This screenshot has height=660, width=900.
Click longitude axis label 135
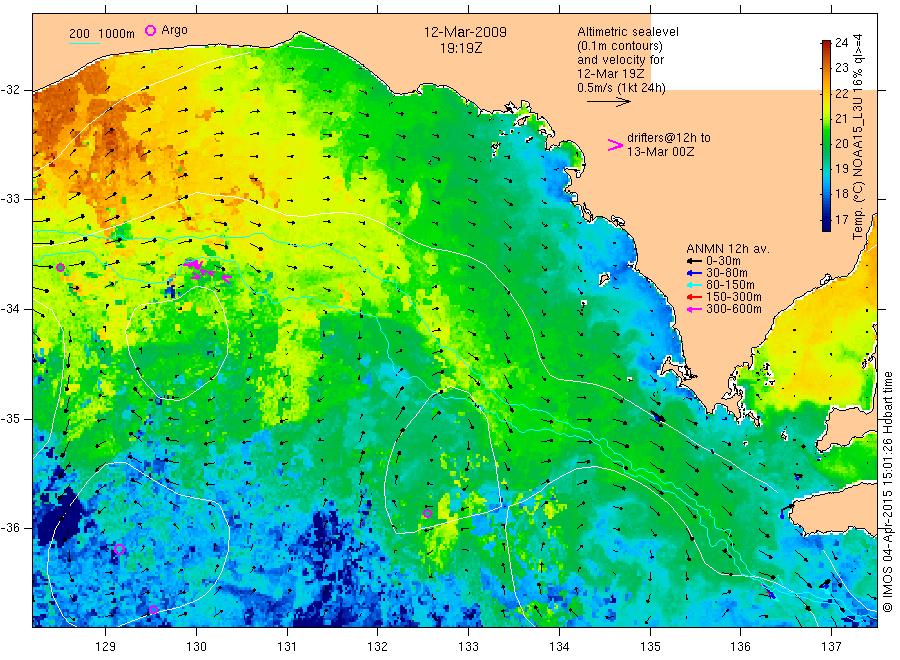[650, 647]
